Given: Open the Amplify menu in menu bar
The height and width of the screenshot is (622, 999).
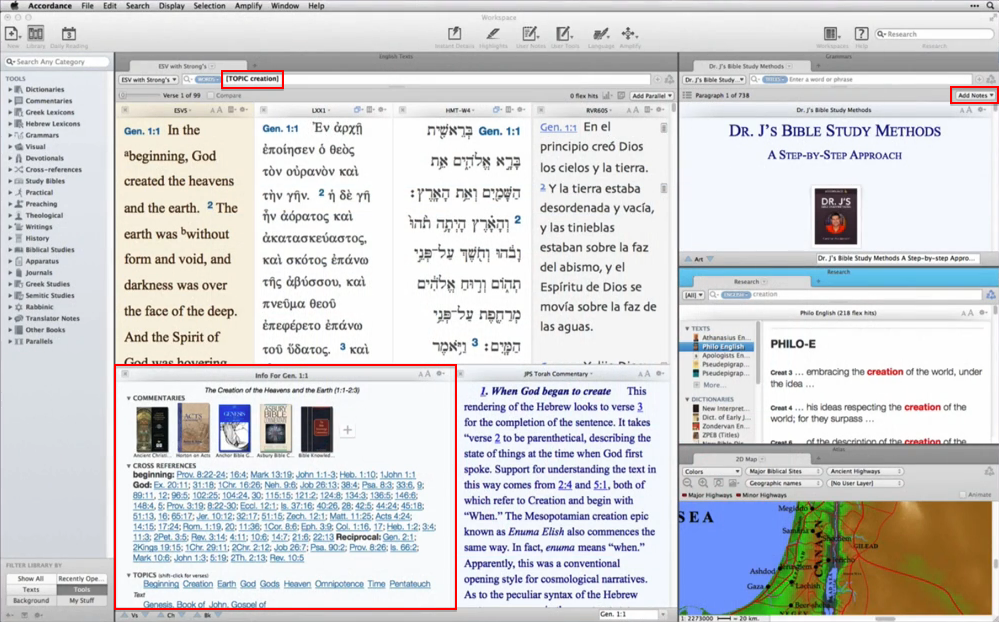Looking at the screenshot, I should [x=248, y=6].
